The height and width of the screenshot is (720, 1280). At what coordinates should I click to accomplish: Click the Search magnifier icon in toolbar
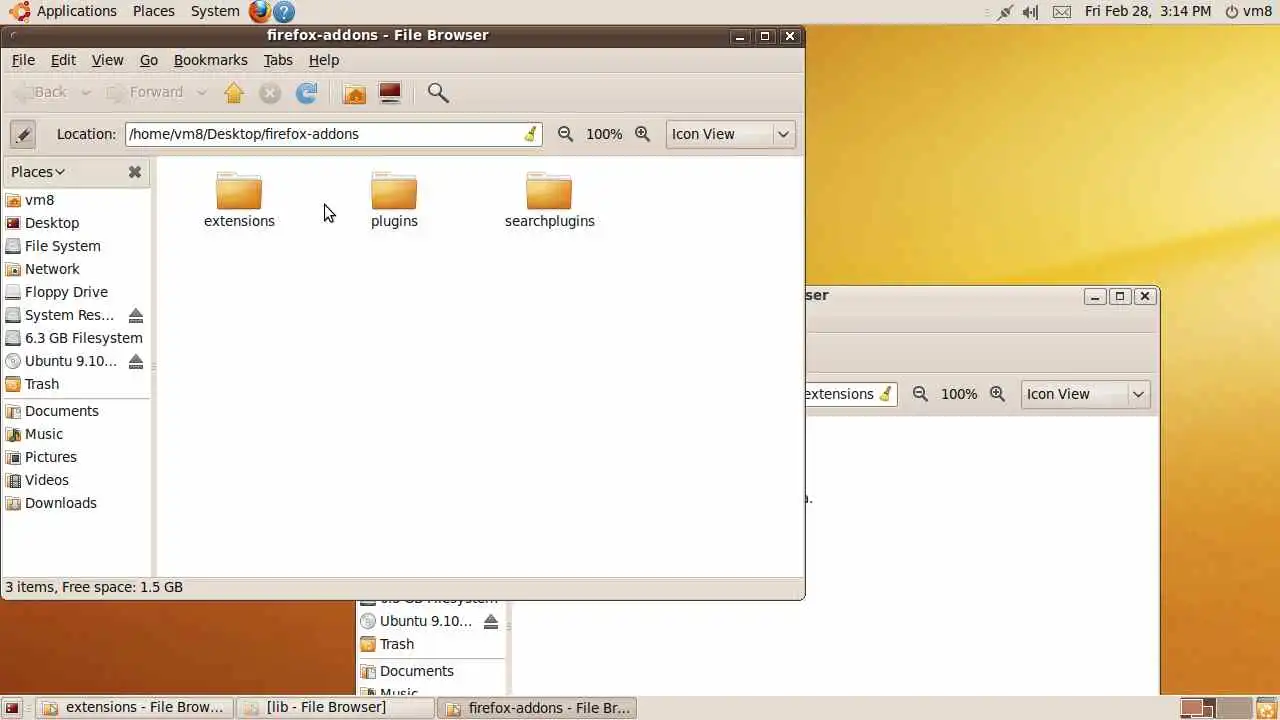tap(438, 93)
